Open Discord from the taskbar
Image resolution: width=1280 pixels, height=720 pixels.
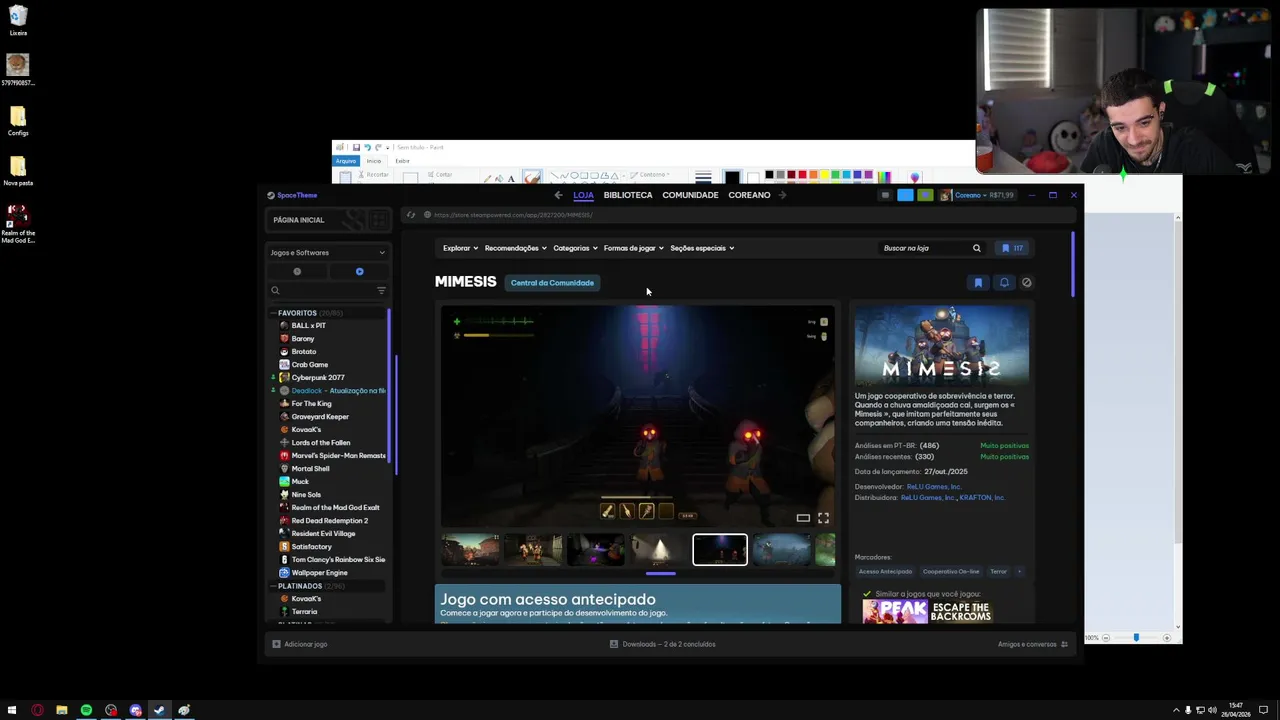click(135, 710)
